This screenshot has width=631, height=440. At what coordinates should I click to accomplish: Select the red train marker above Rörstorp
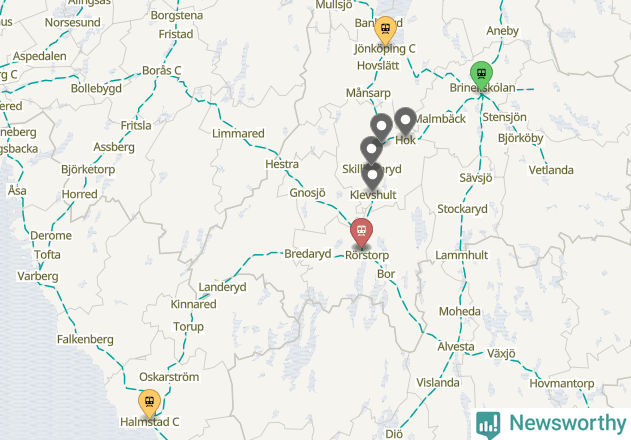pyautogui.click(x=361, y=233)
